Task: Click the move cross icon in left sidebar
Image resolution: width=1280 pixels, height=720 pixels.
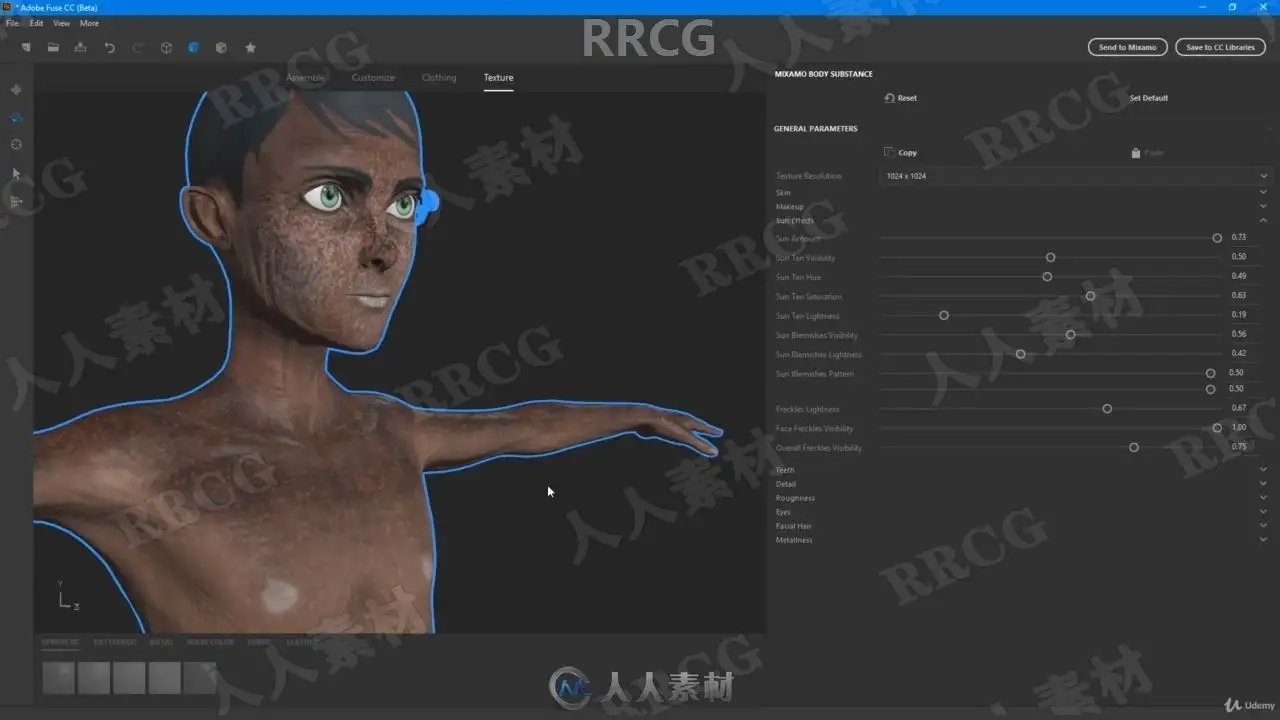Action: click(16, 90)
